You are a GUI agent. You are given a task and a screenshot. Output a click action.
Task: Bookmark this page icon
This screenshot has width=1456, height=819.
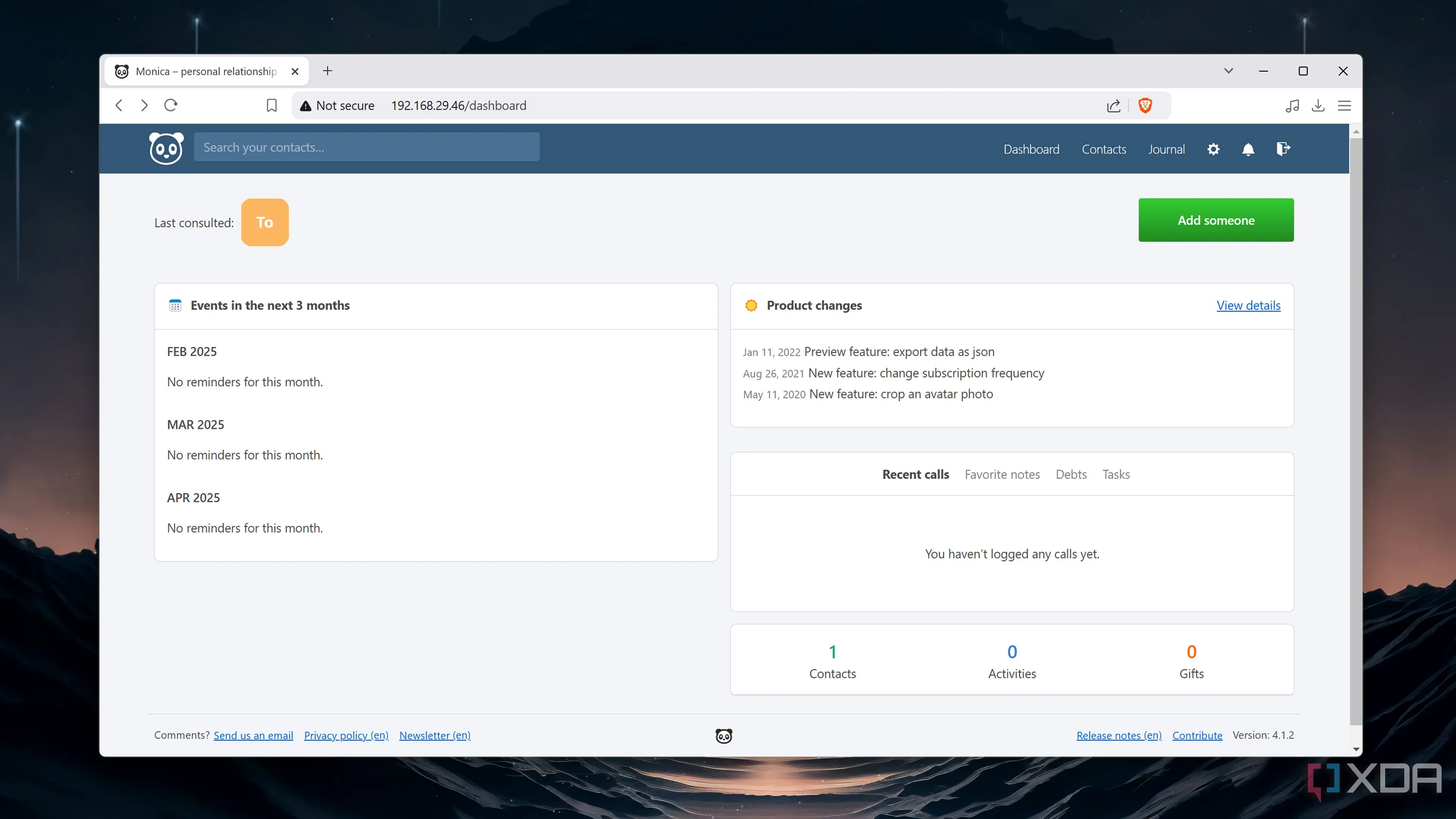[272, 106]
